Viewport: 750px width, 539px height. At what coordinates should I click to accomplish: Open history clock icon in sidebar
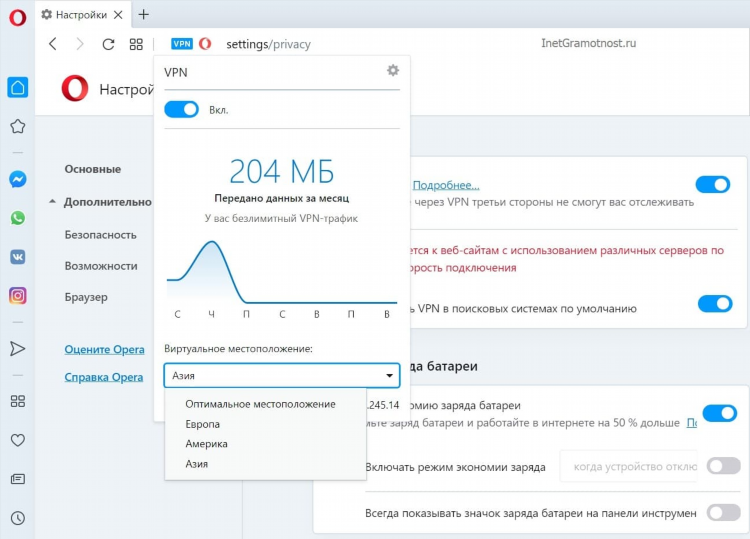point(18,518)
